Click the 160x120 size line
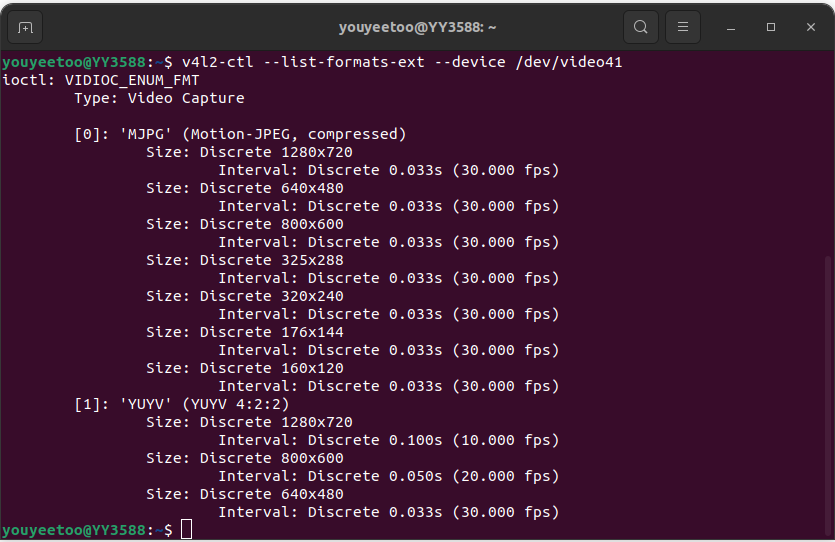The width and height of the screenshot is (835, 542). [244, 368]
